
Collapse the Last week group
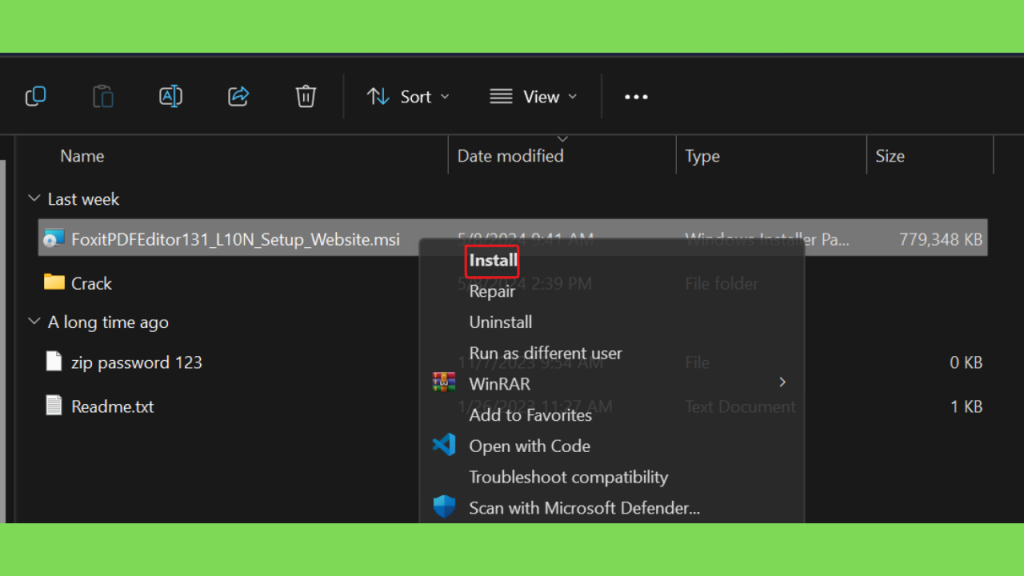(34, 199)
